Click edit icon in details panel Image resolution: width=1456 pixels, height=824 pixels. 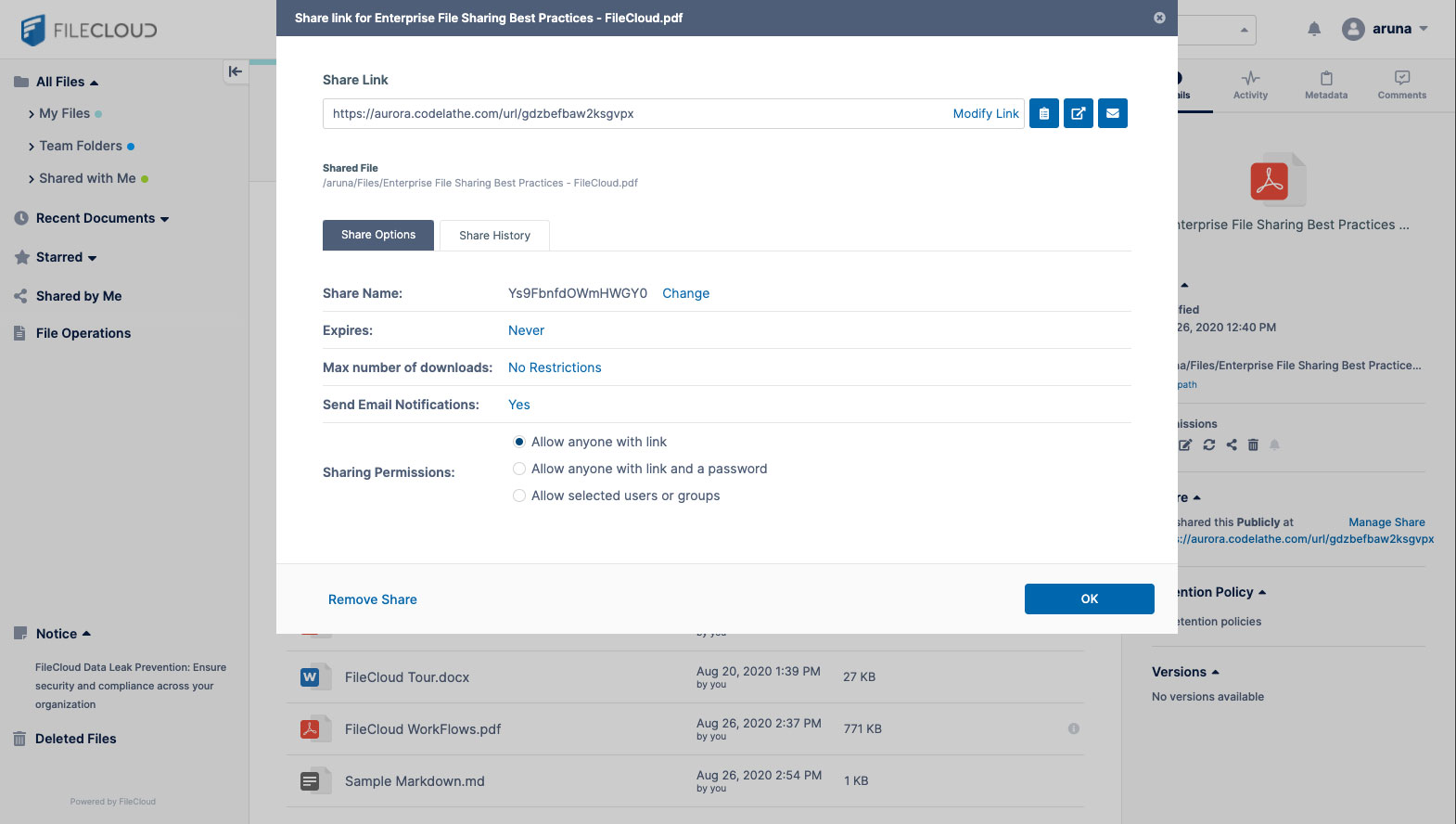click(1185, 444)
